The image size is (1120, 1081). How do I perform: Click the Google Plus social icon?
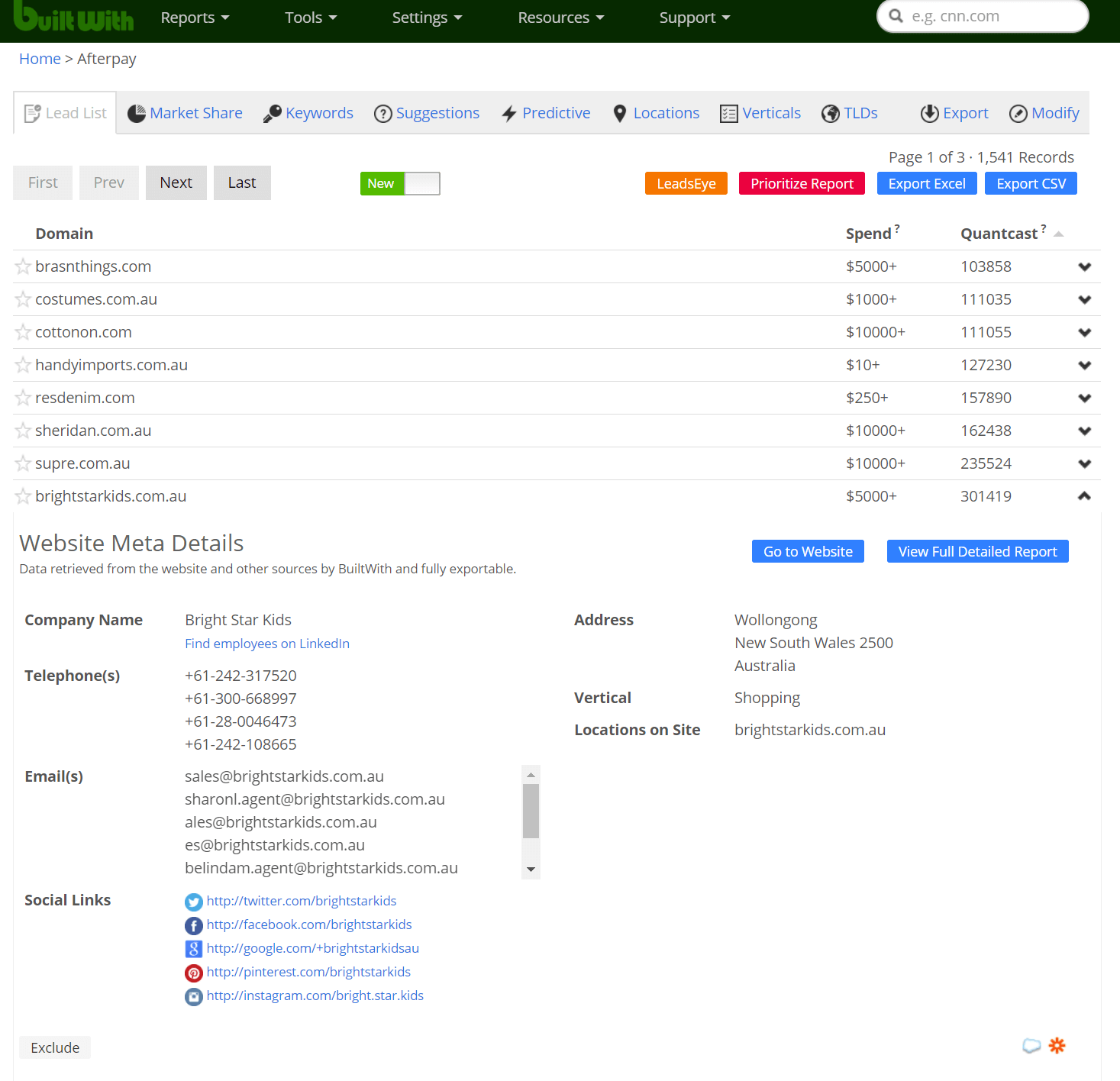click(194, 949)
